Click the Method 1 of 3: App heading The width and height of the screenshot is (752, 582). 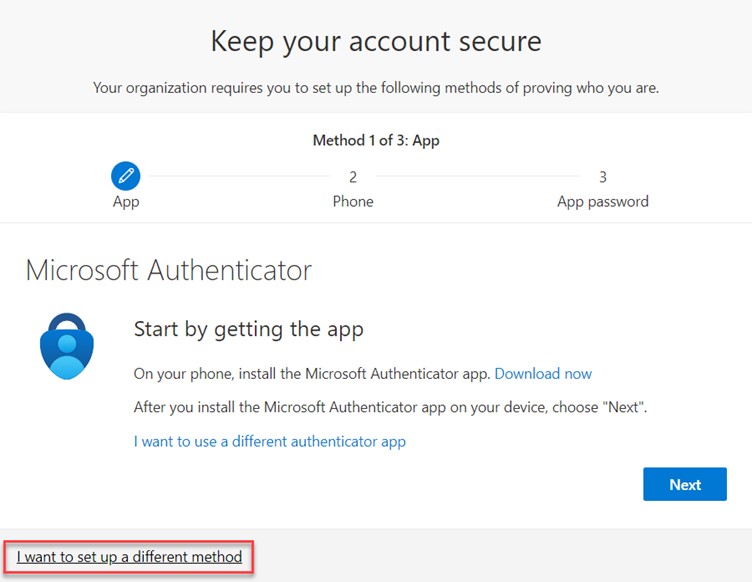tap(376, 140)
